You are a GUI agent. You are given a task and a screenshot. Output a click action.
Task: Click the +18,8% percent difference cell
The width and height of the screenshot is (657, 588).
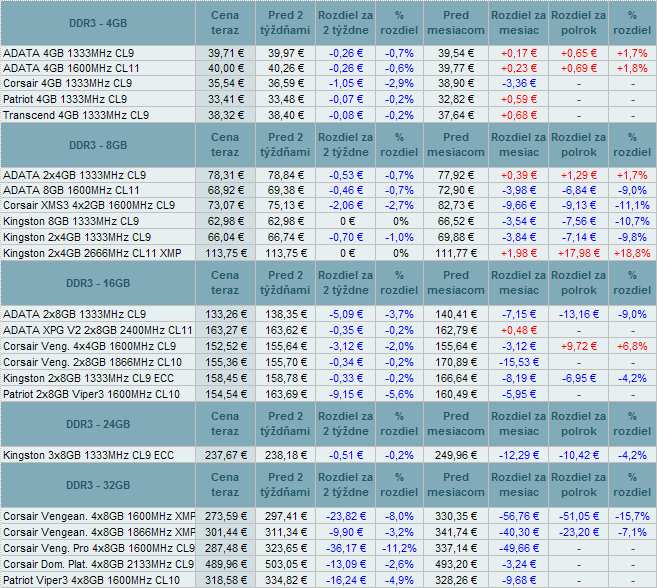[632, 253]
